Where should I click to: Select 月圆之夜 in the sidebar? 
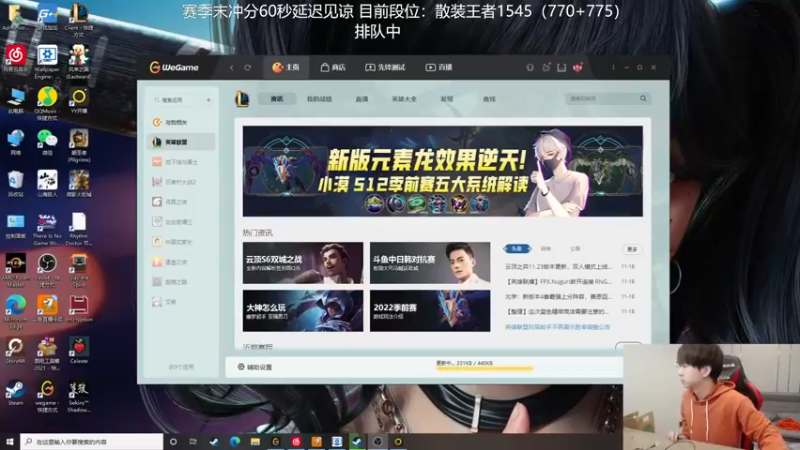[x=170, y=202]
